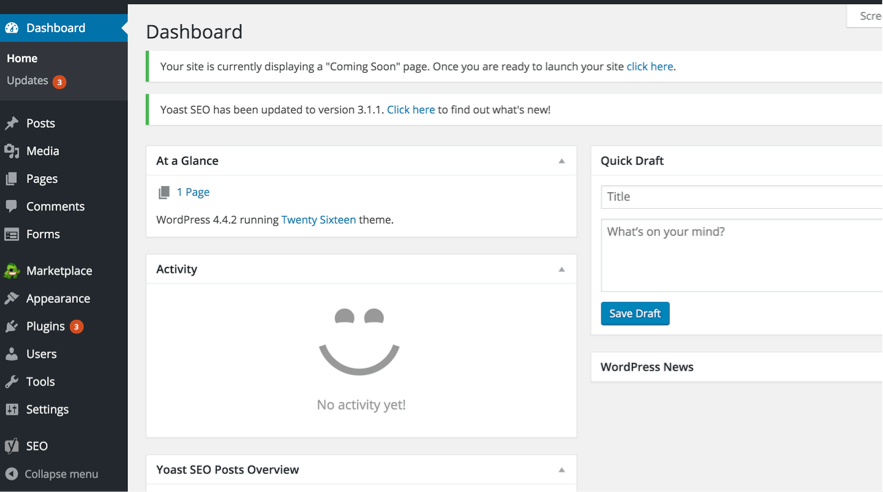Click the Quick Draft panel header

point(737,160)
